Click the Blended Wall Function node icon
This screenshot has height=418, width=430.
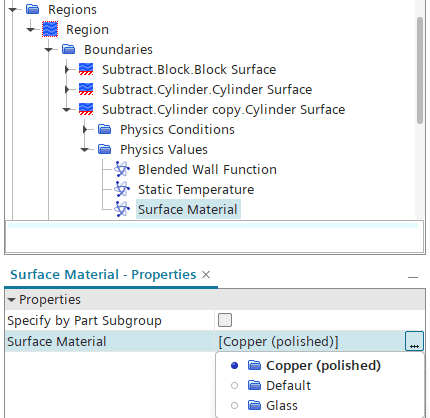click(122, 169)
